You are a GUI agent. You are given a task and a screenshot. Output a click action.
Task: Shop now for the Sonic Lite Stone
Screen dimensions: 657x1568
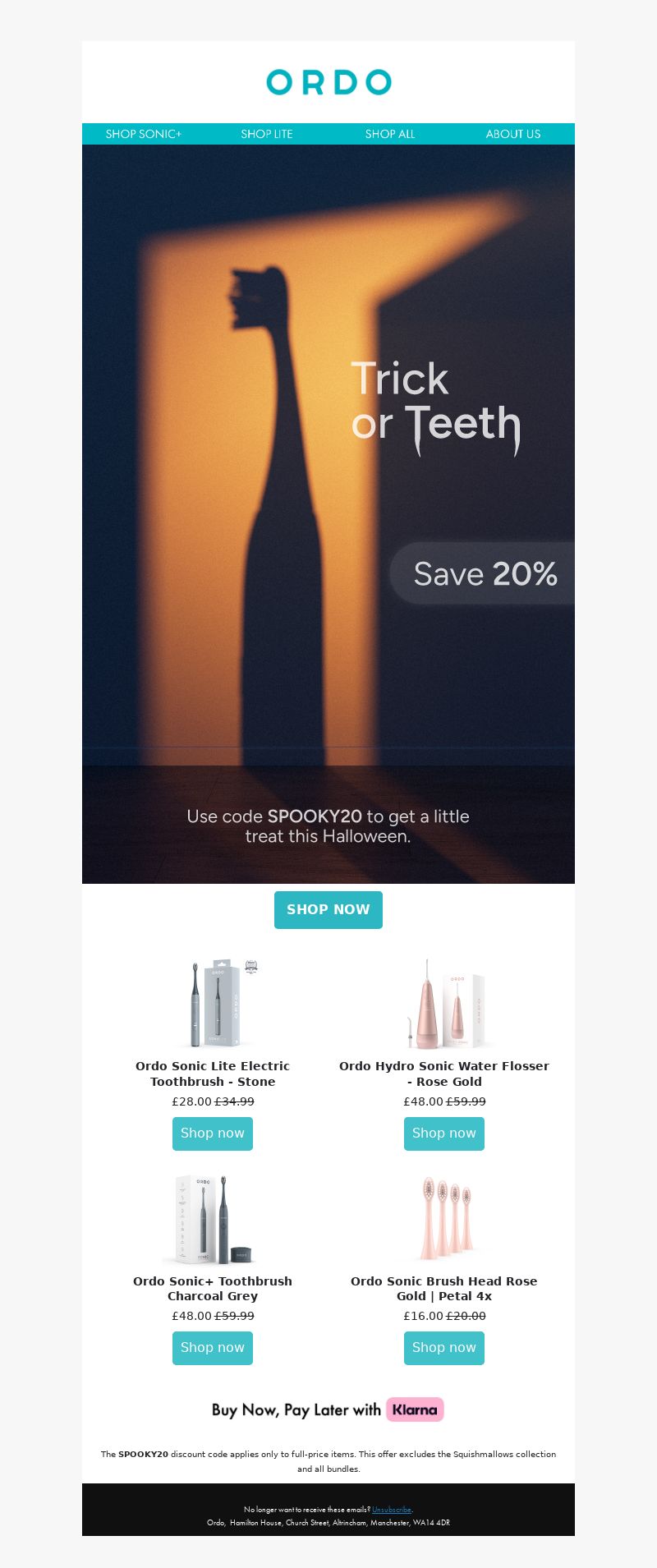(x=213, y=1133)
